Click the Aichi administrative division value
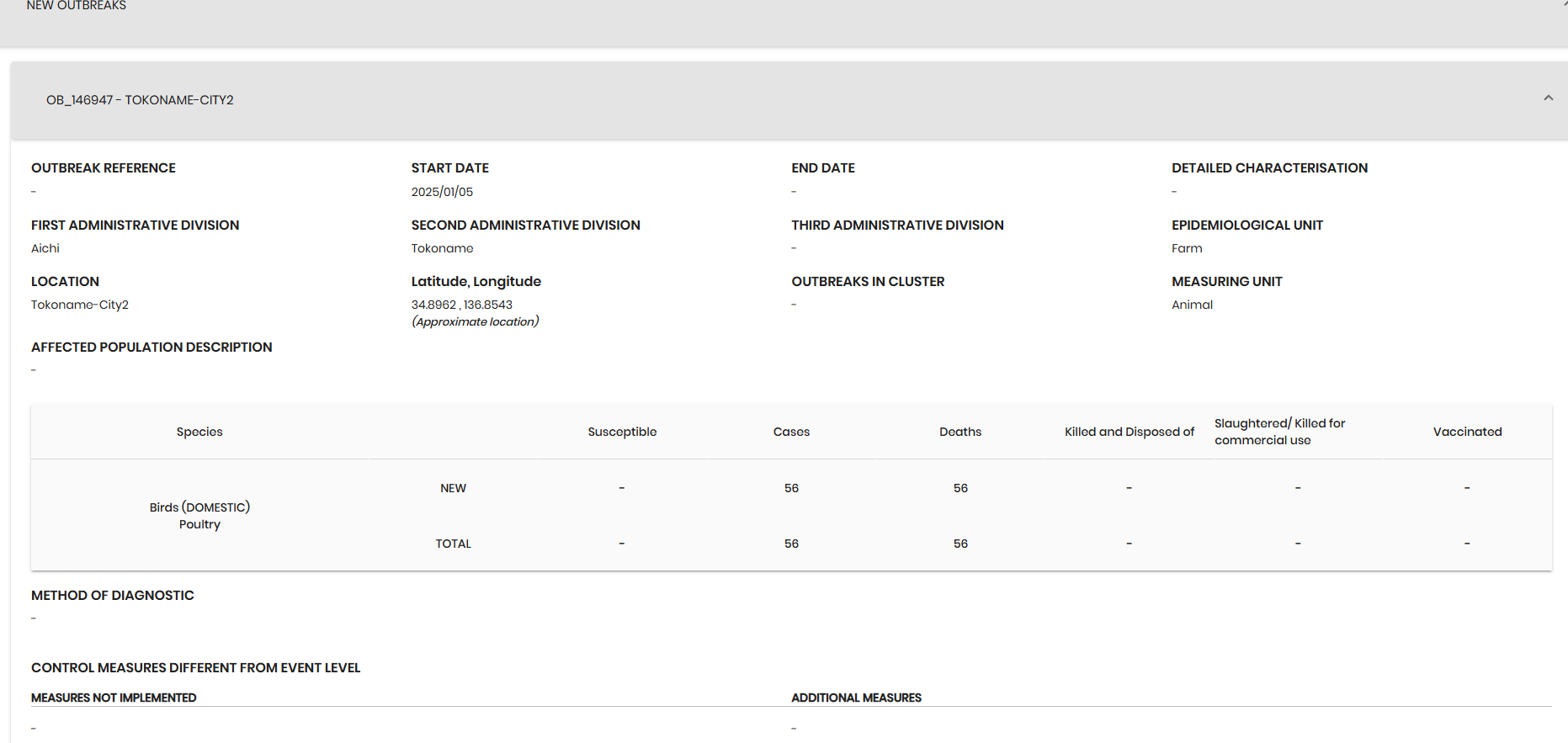This screenshot has height=743, width=1568. (45, 248)
